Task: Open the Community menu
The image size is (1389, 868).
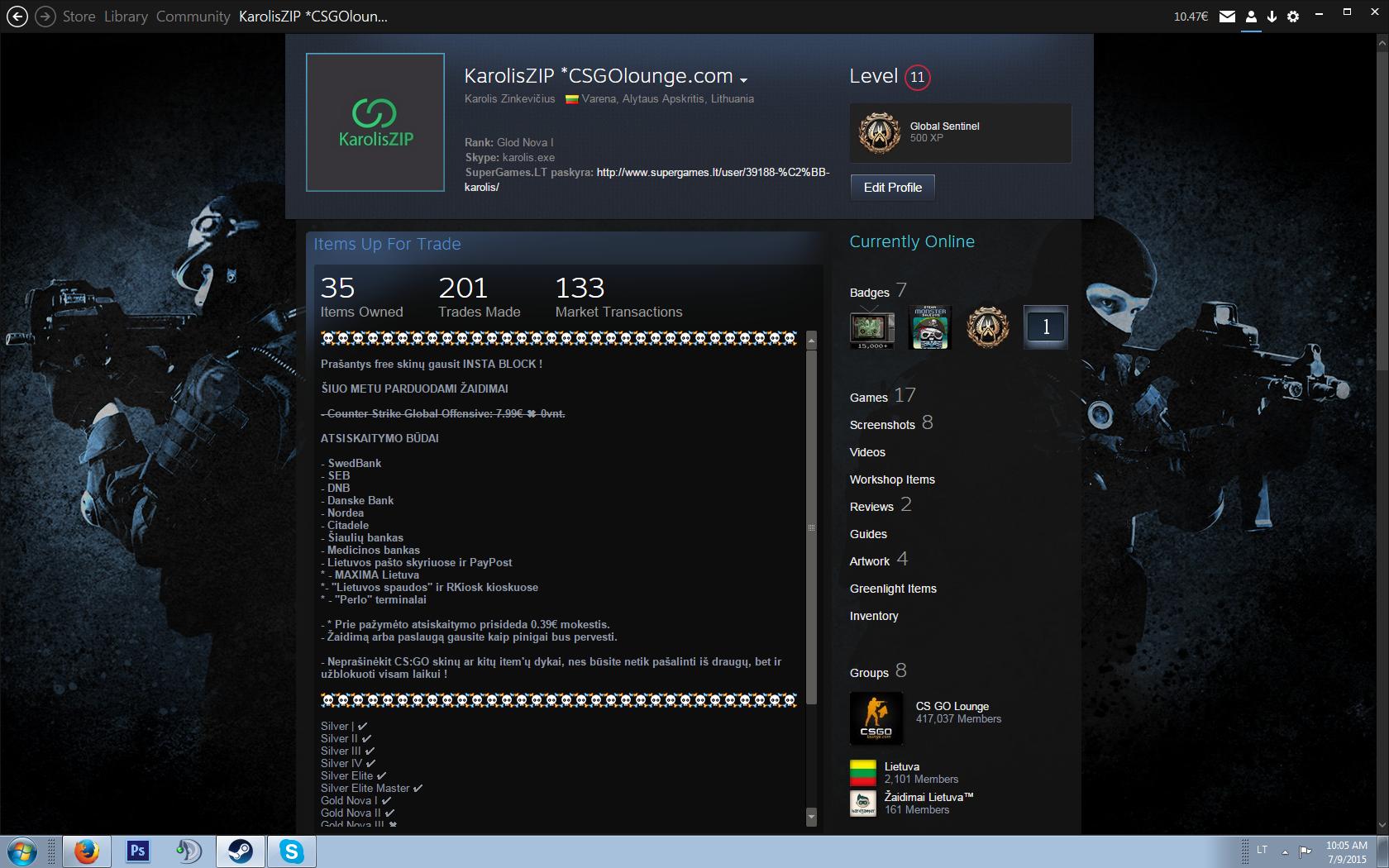Action: point(193,17)
